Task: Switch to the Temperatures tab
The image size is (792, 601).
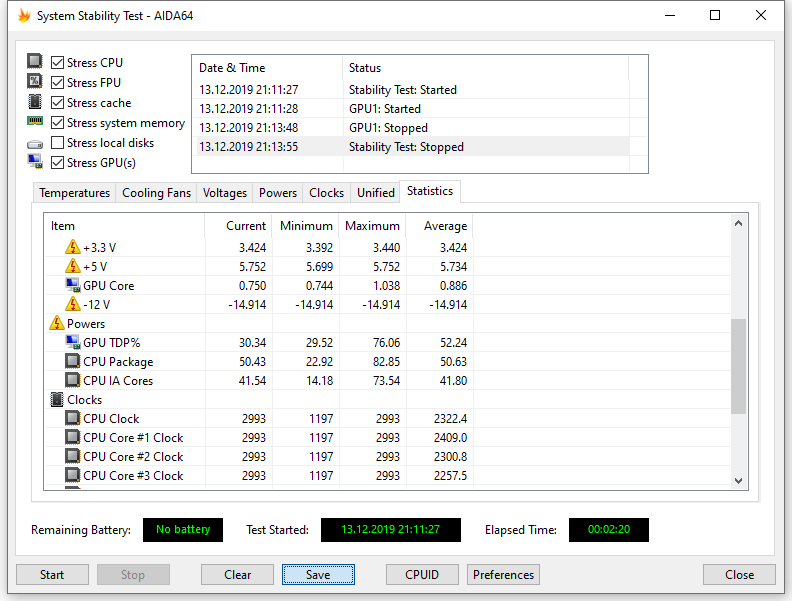Action: point(75,193)
